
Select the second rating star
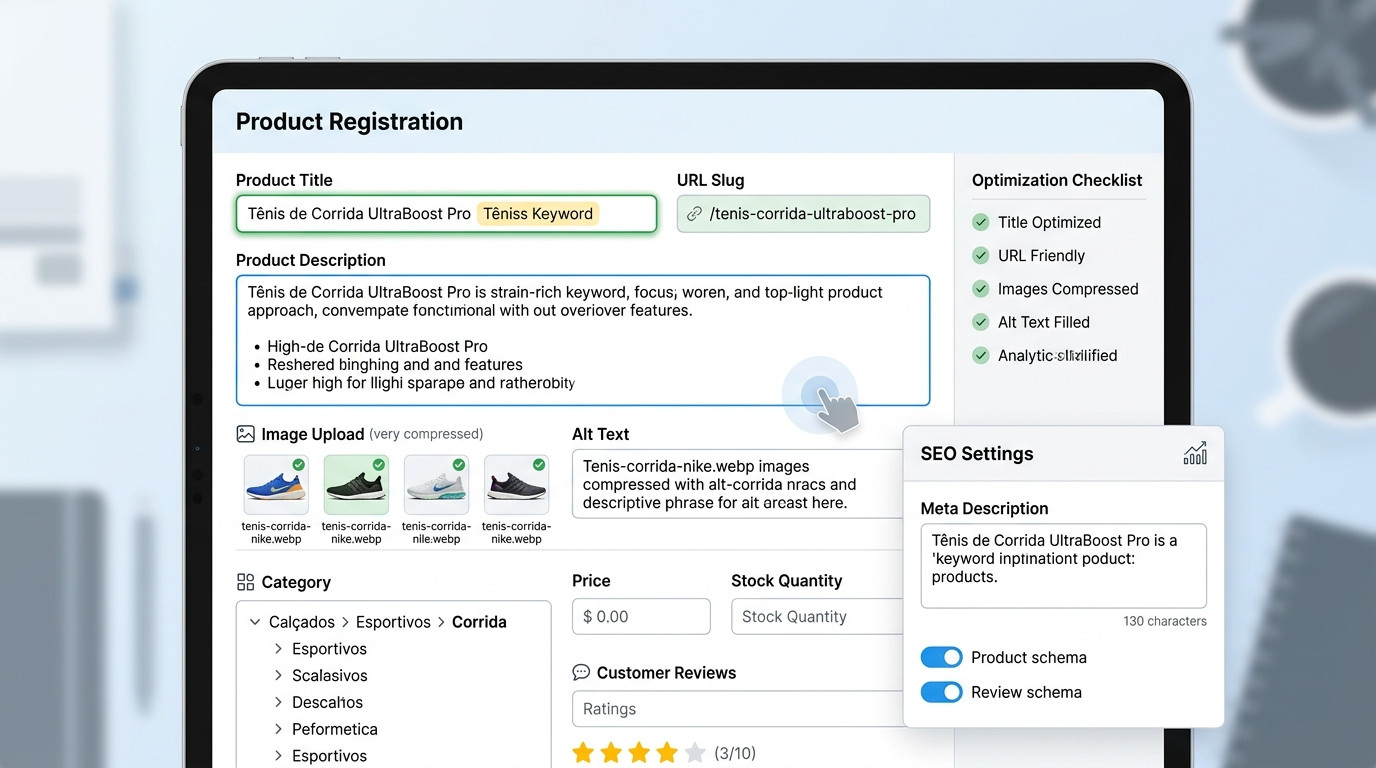[x=612, y=752]
